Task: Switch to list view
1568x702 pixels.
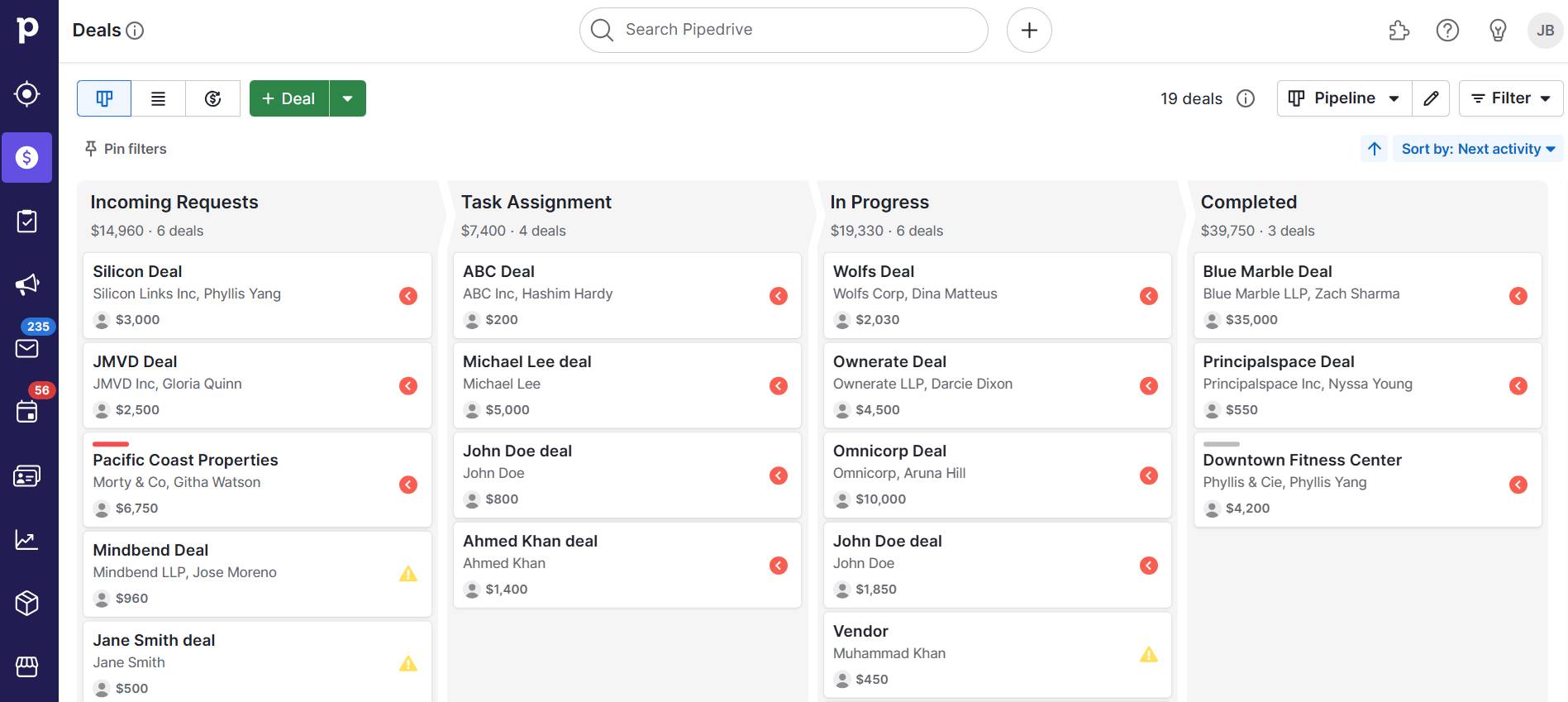Action: [x=158, y=98]
